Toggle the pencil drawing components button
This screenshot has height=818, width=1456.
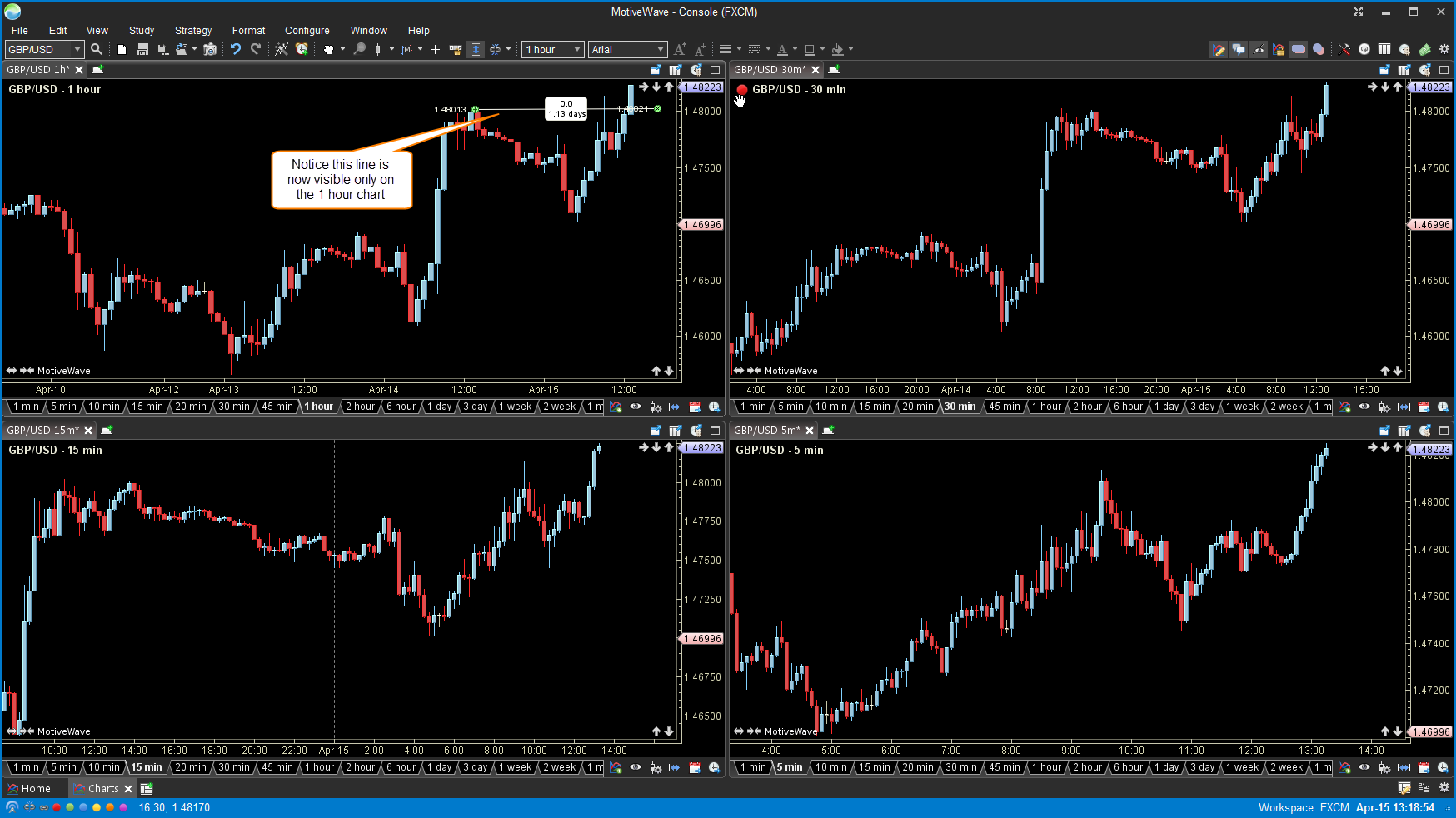tap(1219, 49)
